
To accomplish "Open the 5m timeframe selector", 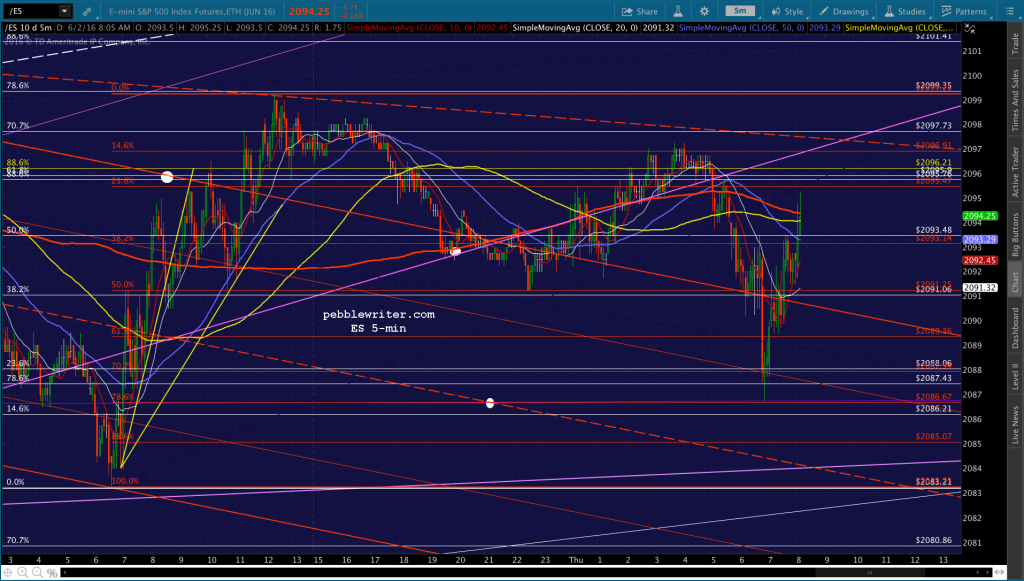I will (x=740, y=11).
